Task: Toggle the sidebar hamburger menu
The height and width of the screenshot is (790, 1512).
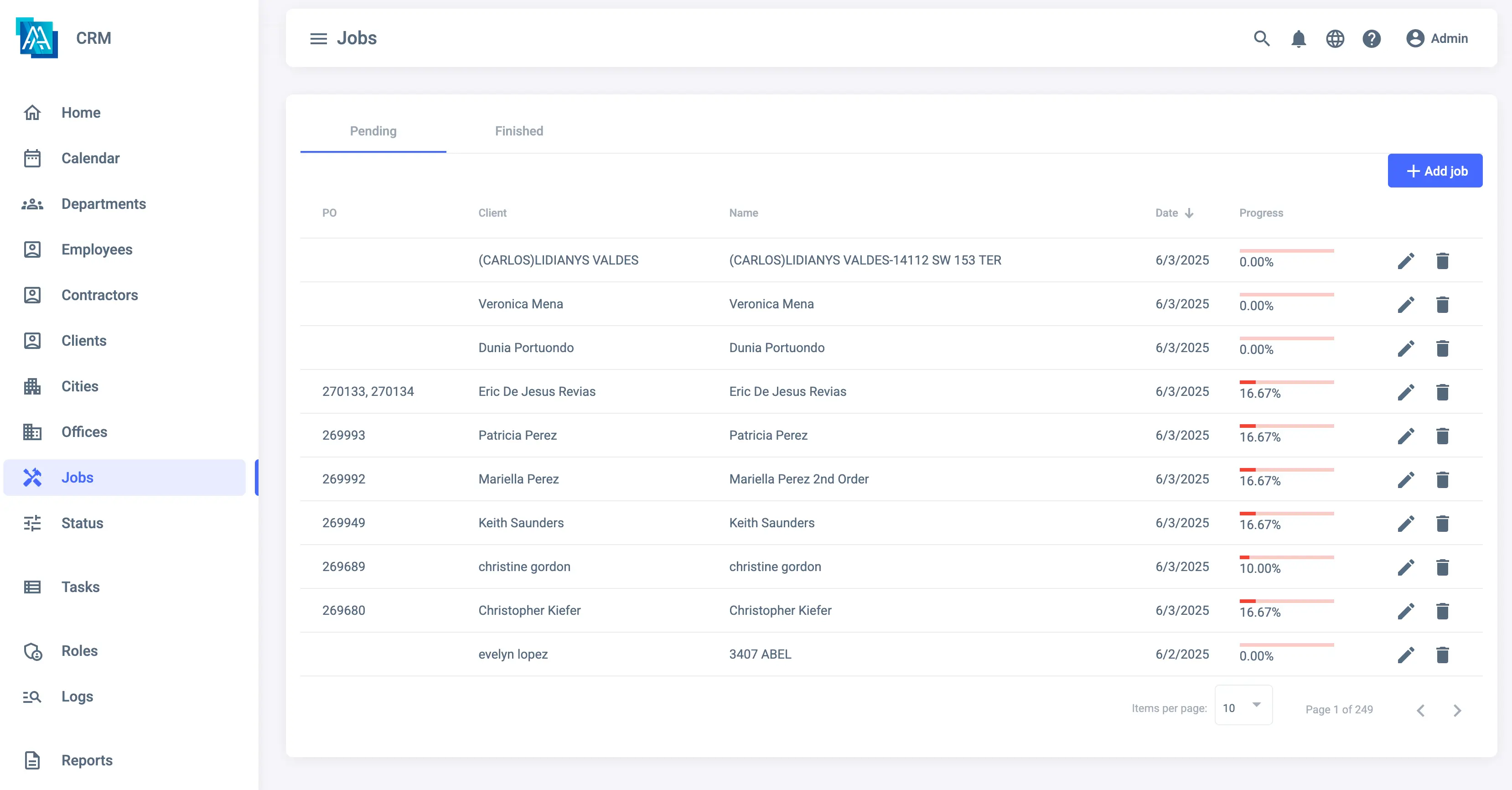Action: 318,39
